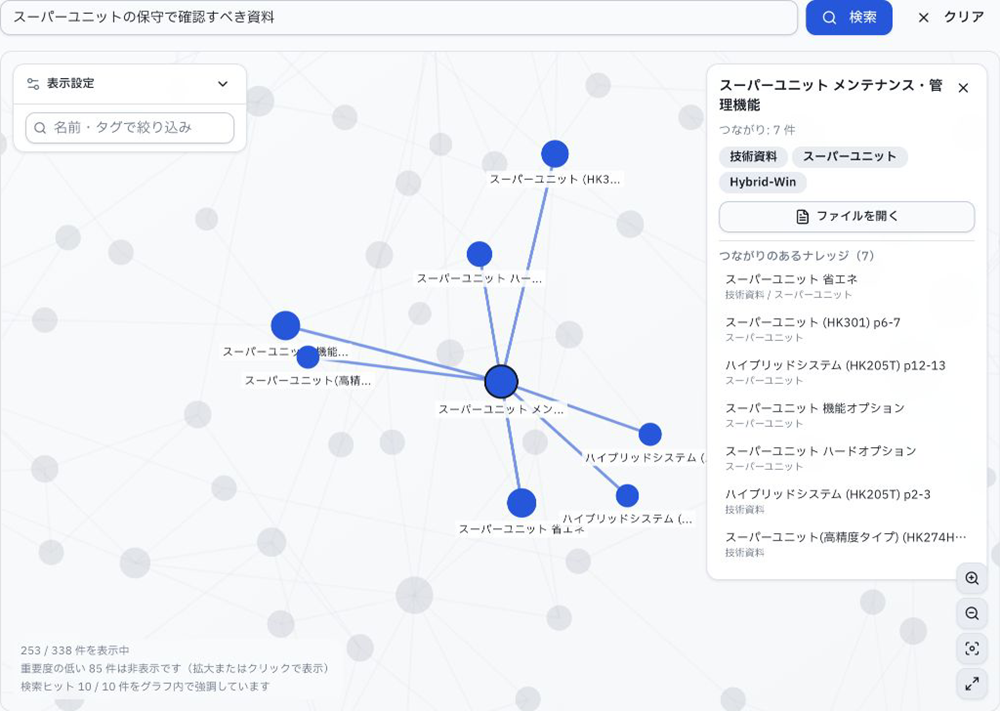Click the 表示設定 sliders icon
The width and height of the screenshot is (1000, 711).
coord(33,84)
